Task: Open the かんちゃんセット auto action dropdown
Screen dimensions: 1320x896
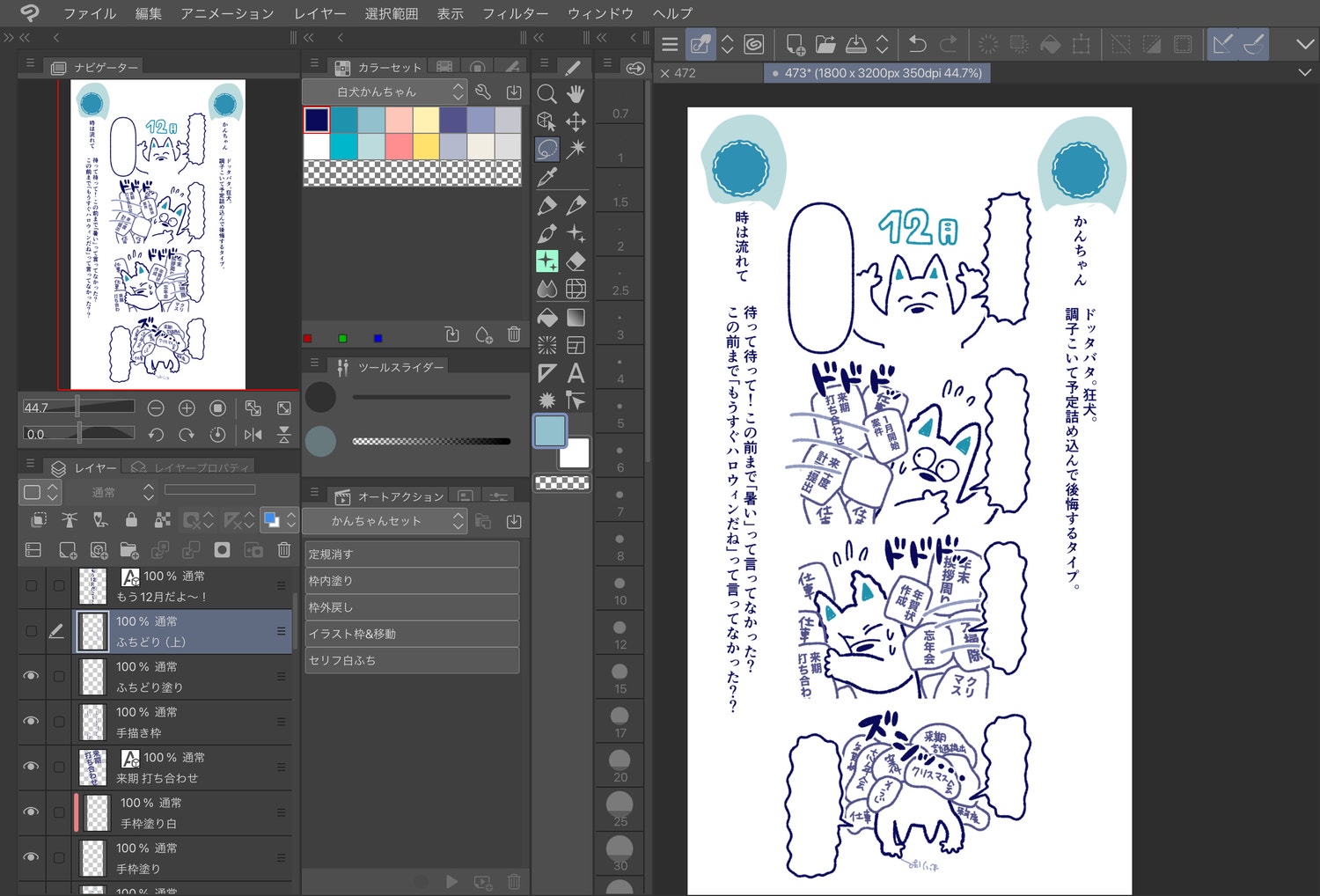Action: (385, 521)
